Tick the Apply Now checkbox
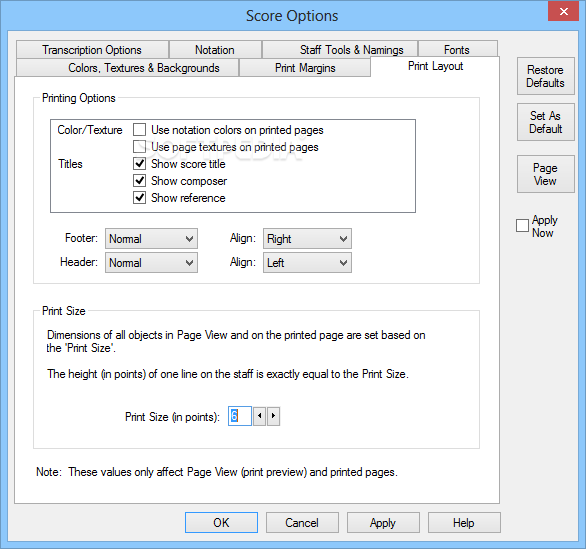 (x=522, y=226)
